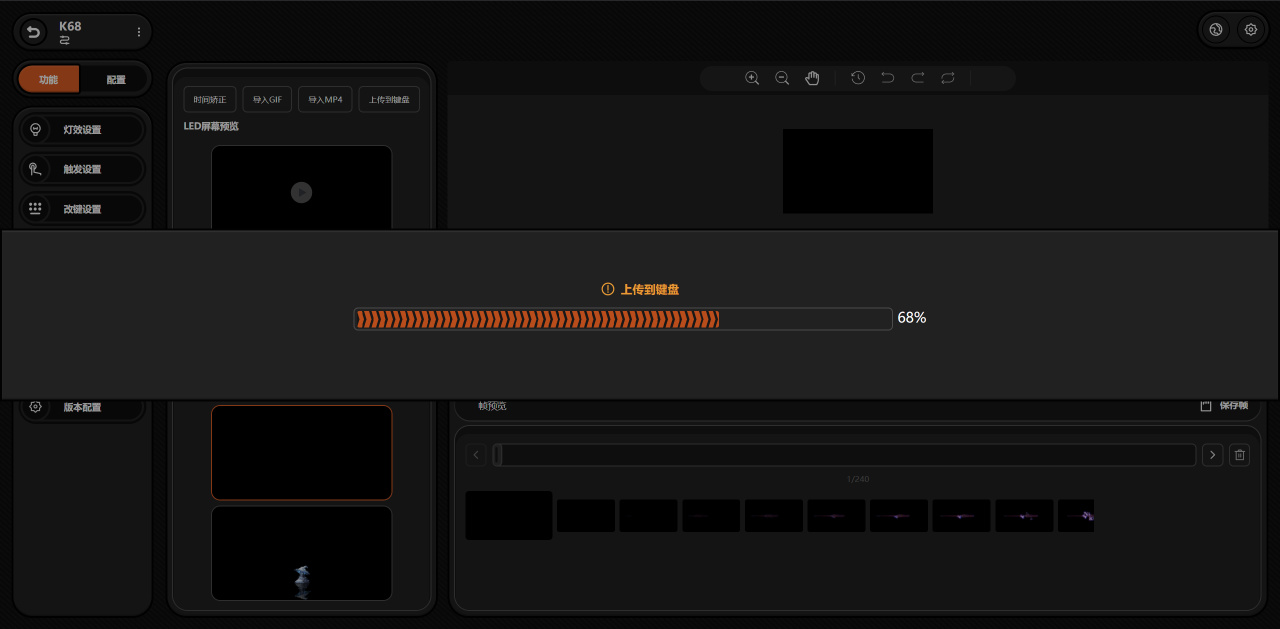Click the zoom out magnifier
This screenshot has height=629, width=1280.
click(782, 78)
